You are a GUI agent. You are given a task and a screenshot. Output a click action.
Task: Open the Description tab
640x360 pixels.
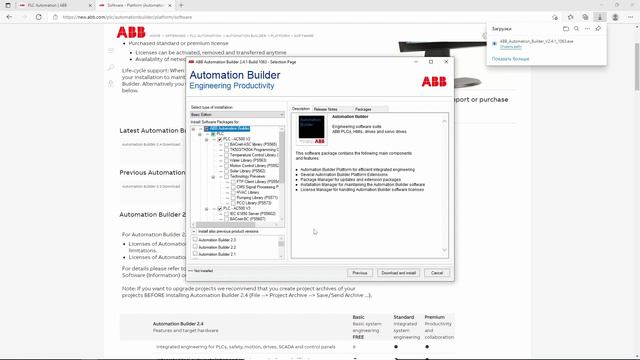tap(301, 109)
